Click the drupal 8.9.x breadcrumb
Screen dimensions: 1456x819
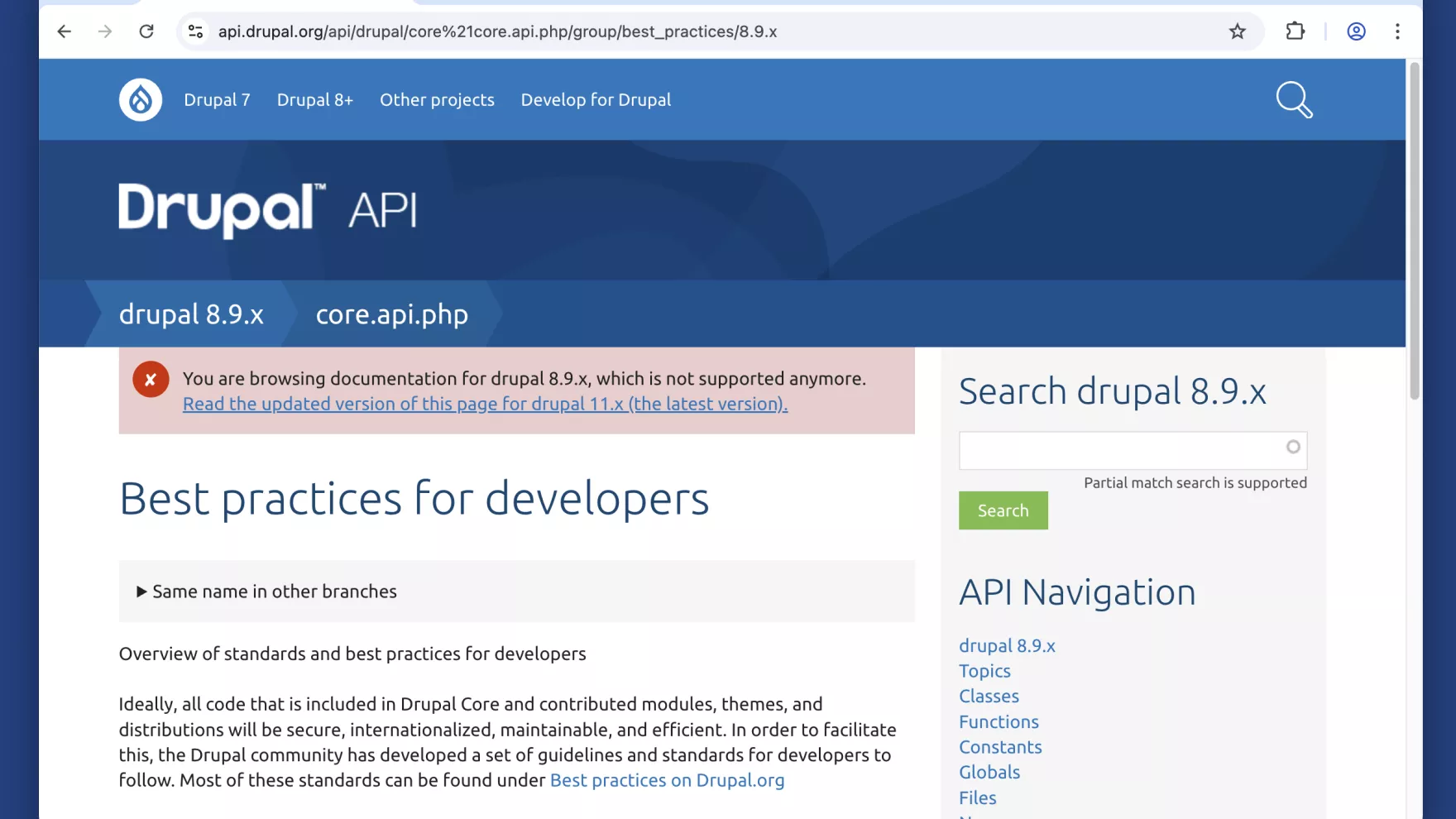(191, 314)
